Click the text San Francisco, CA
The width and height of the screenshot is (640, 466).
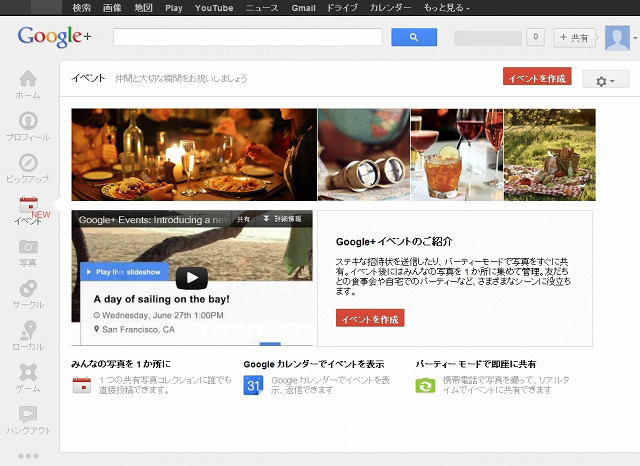coord(138,329)
